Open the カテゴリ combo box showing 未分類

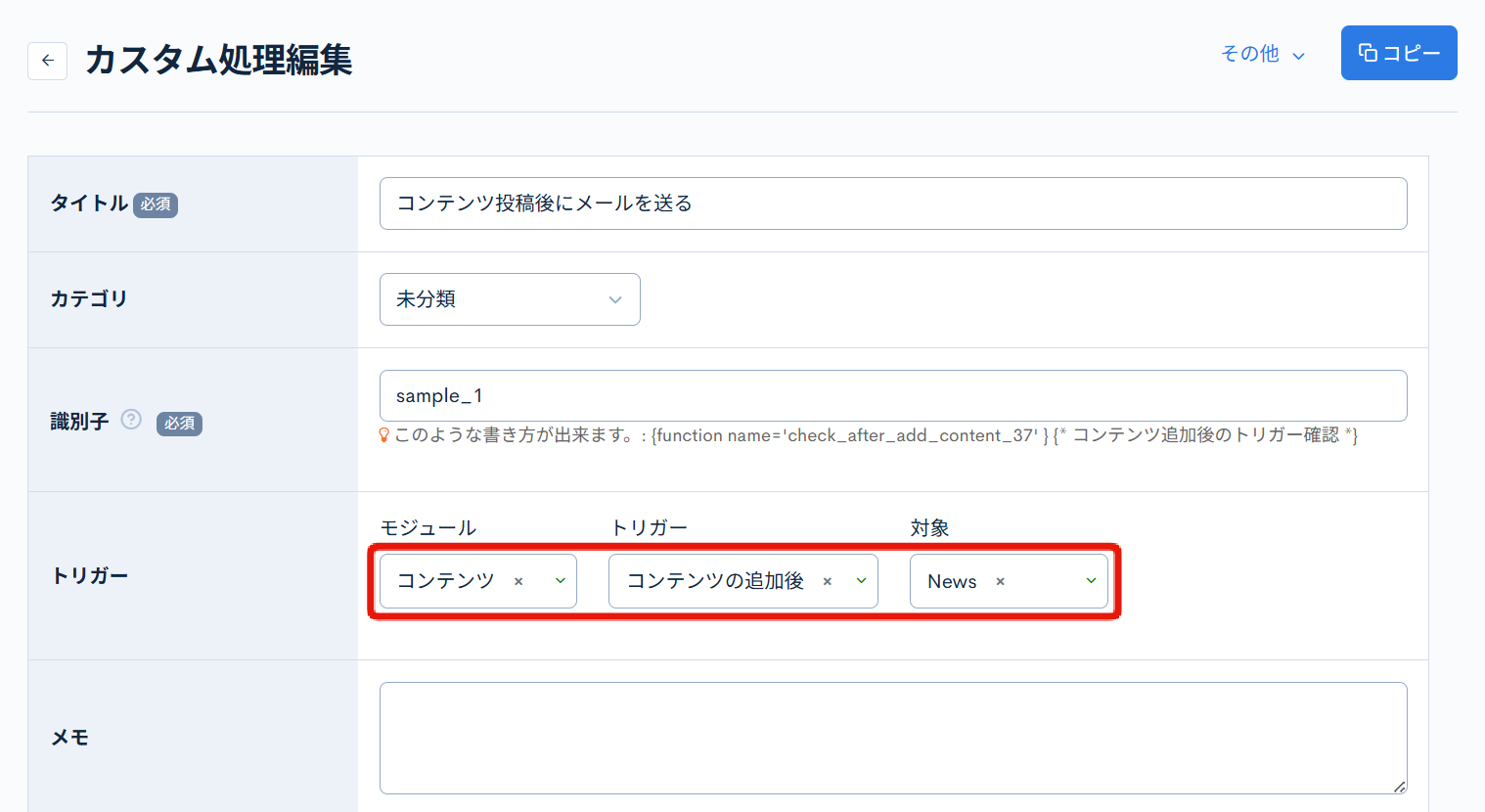[509, 299]
